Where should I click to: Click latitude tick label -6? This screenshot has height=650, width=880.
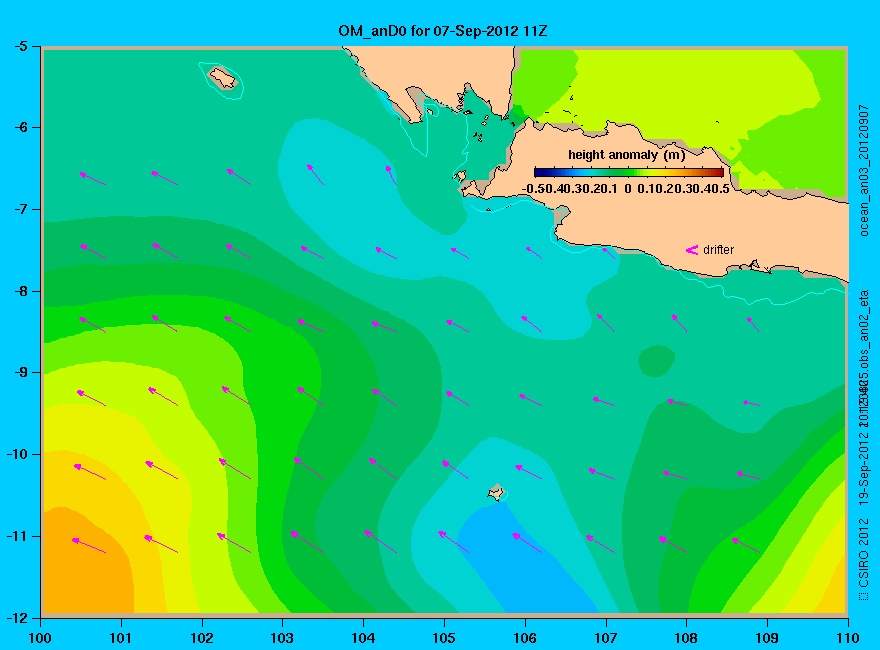click(x=21, y=127)
